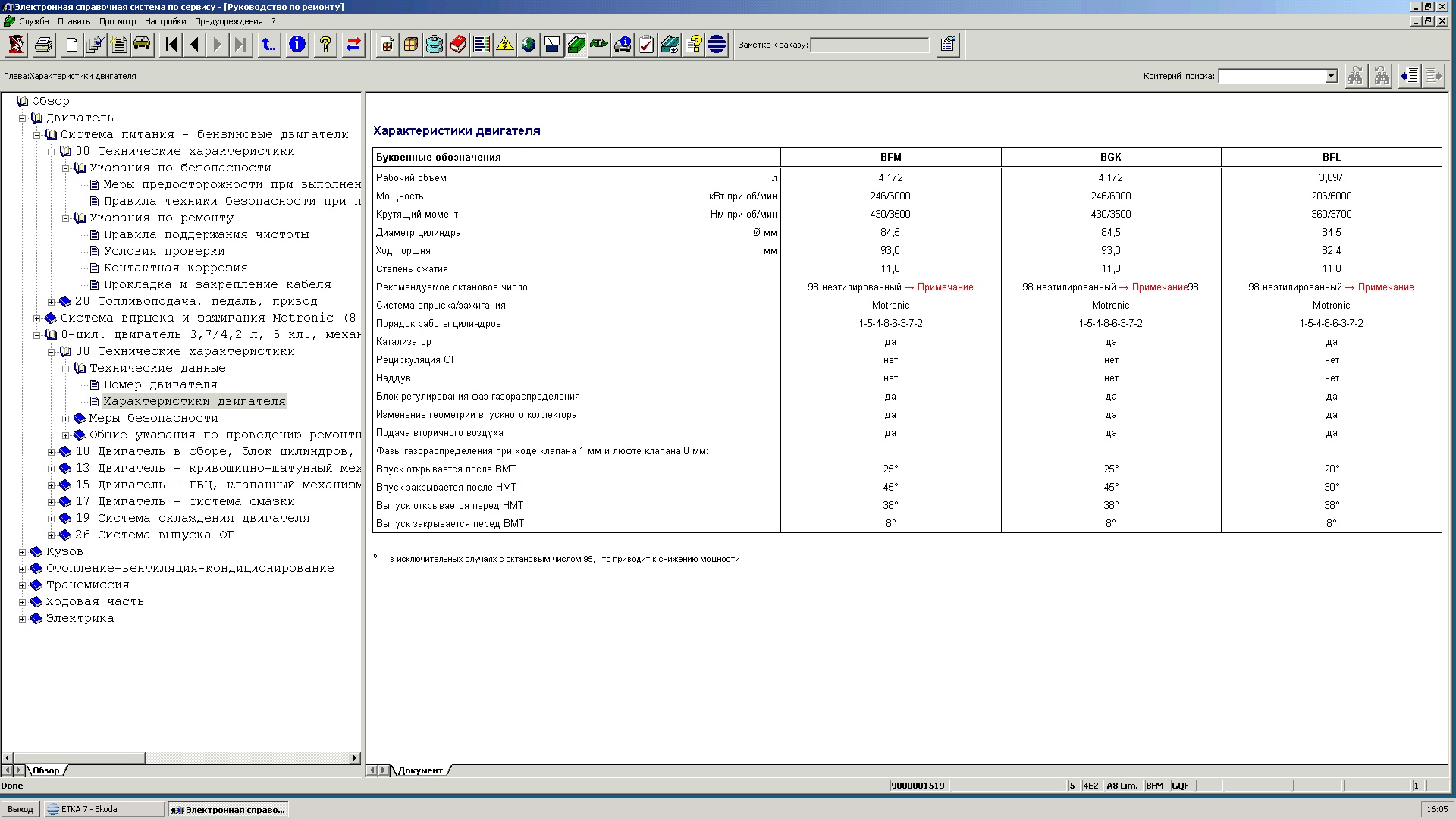Image resolution: width=1456 pixels, height=819 pixels.
Task: Expand 17 Двигатель - система смазки node
Action: click(51, 502)
